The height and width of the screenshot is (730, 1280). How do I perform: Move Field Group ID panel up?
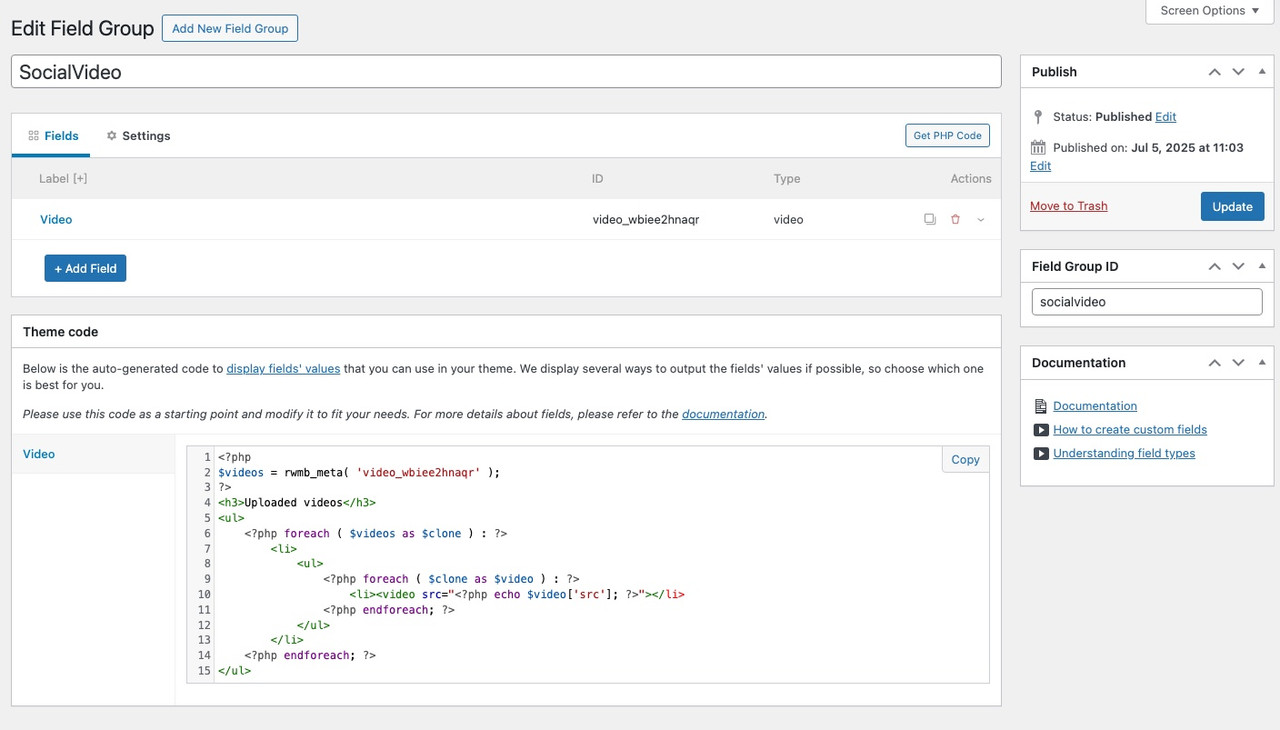1214,267
